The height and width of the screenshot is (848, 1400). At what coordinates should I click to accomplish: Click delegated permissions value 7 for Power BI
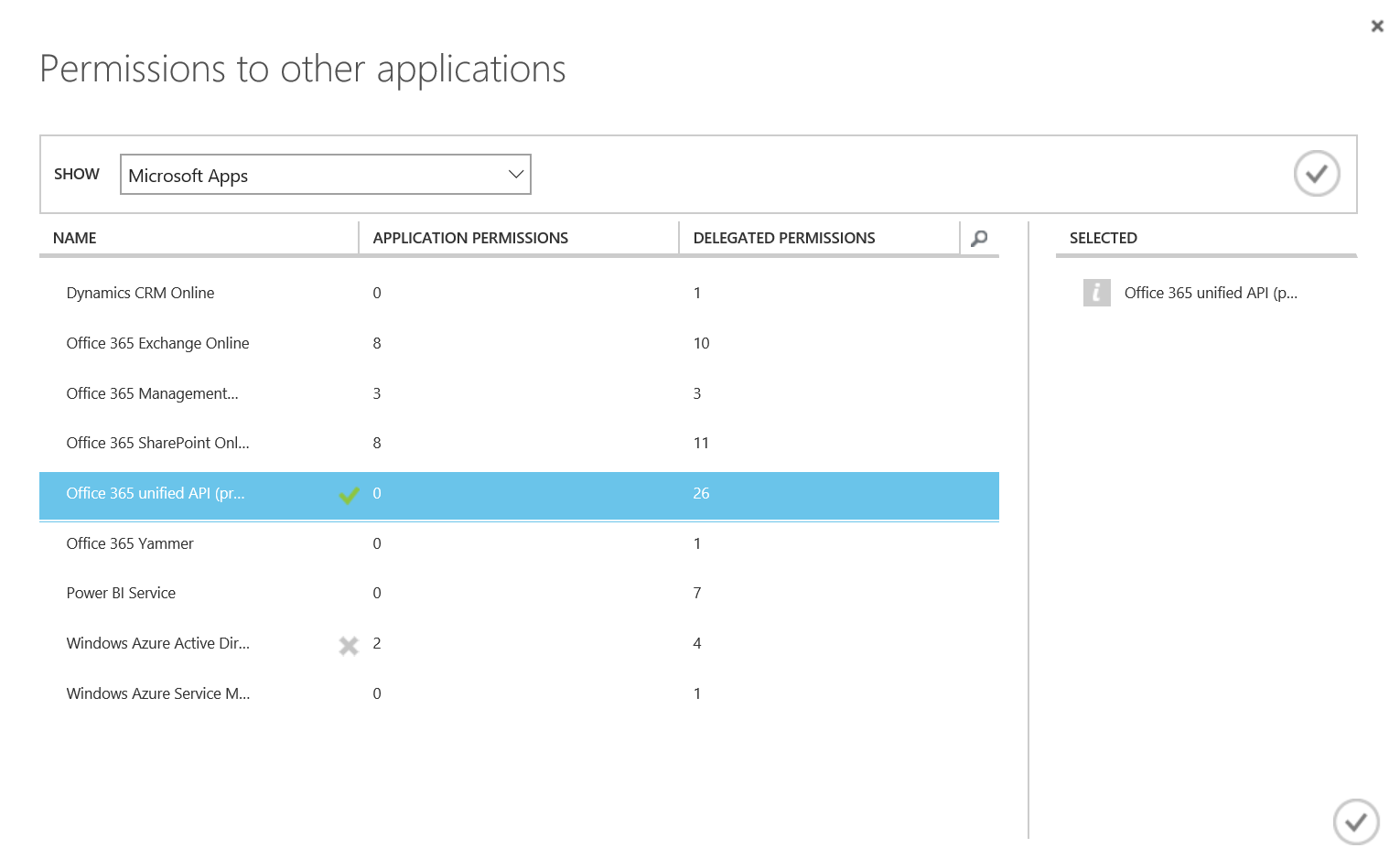pos(697,593)
